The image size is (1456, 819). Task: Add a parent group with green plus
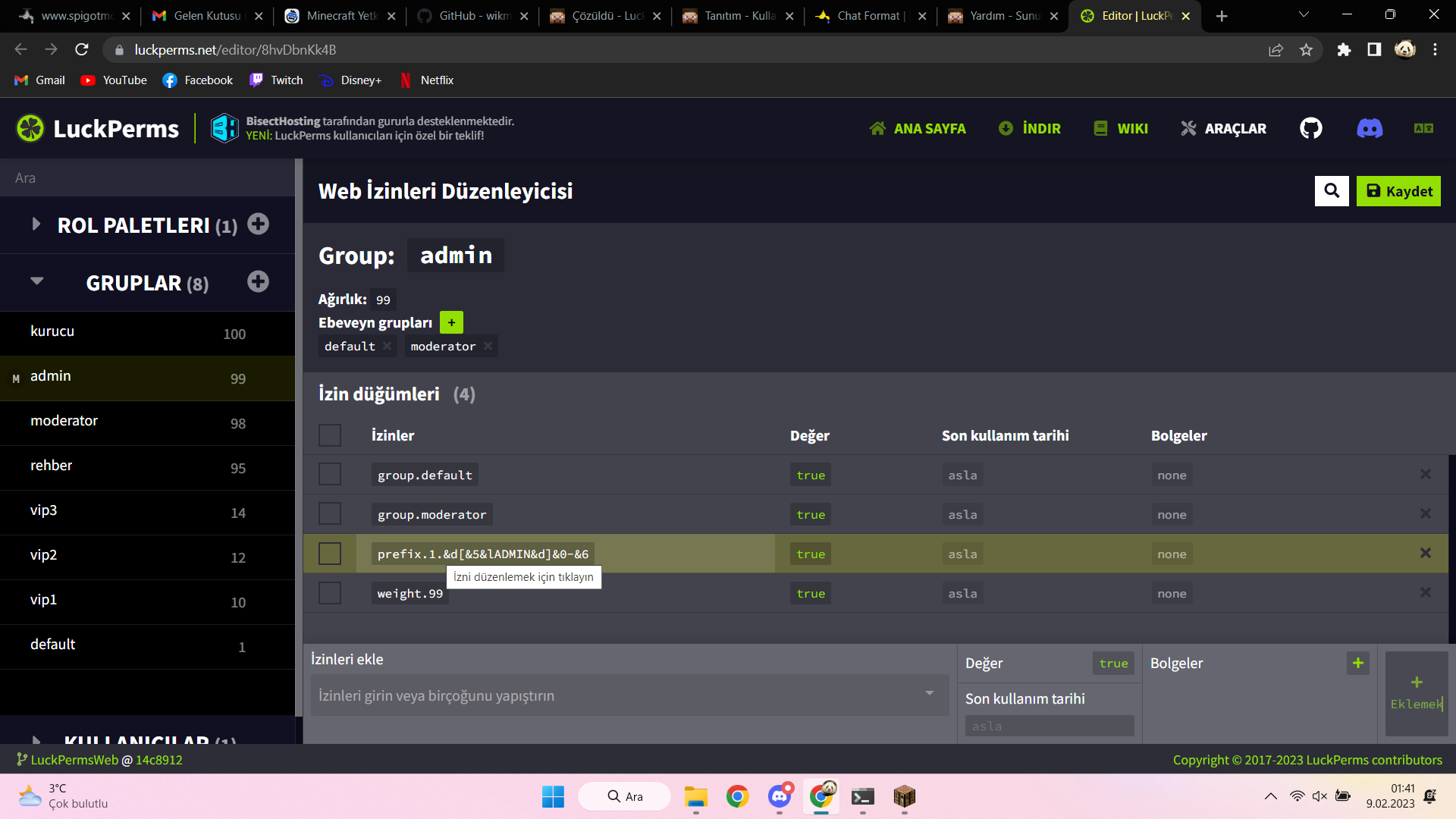point(451,322)
